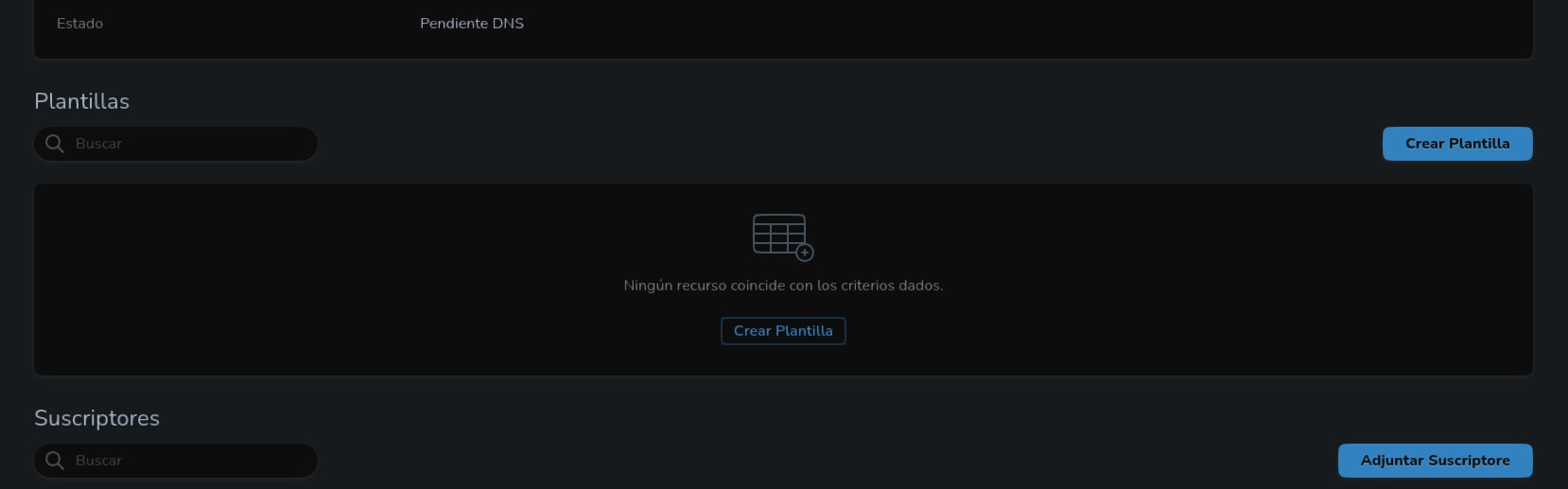Viewport: 1568px width, 489px height.
Task: Click the Estado field label
Action: pyautogui.click(x=79, y=24)
